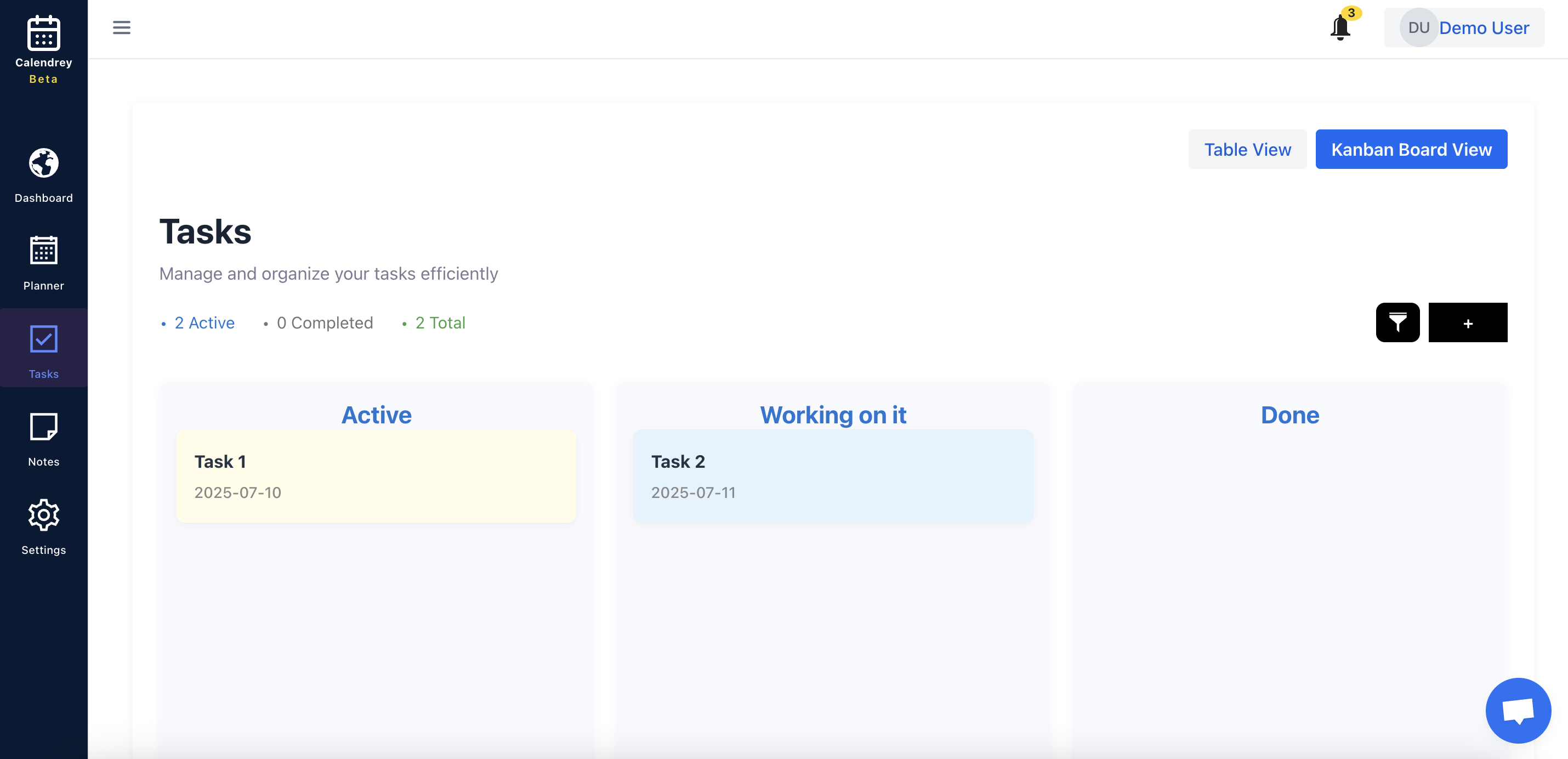Open the filter funnel button

click(1397, 322)
